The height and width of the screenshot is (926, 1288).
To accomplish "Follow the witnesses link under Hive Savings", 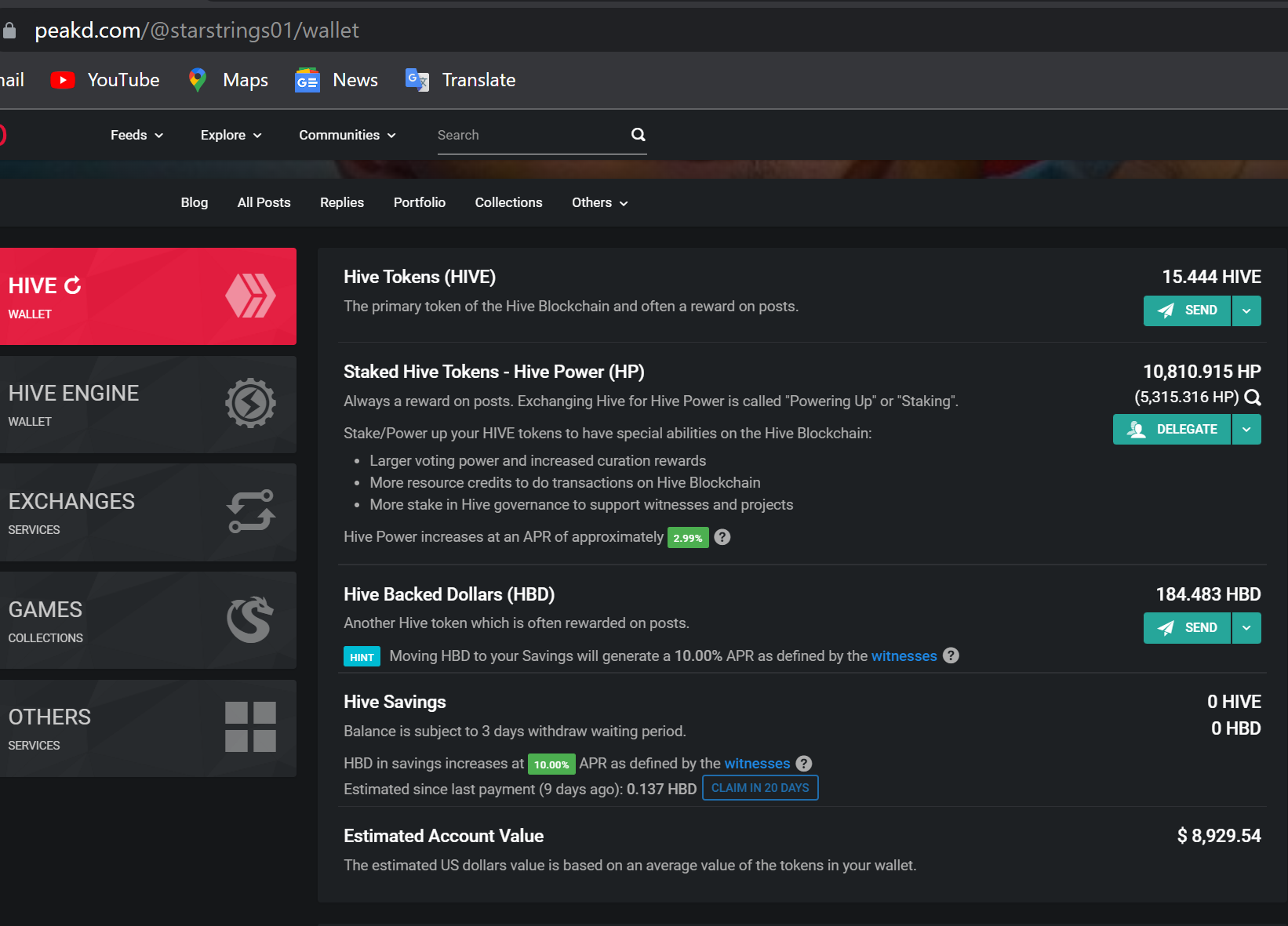I will [757, 764].
